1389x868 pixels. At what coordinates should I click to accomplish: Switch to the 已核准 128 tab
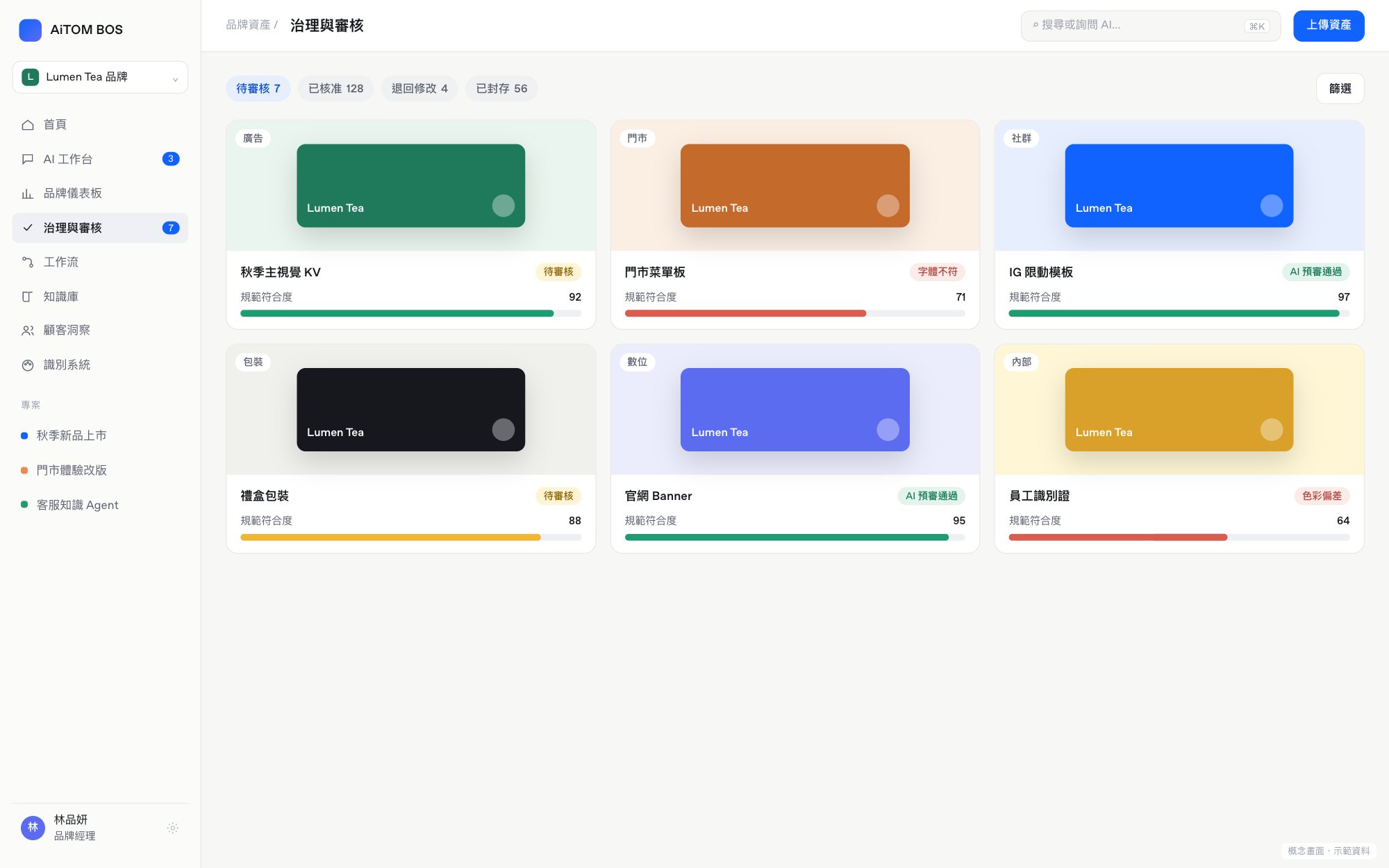(x=336, y=88)
